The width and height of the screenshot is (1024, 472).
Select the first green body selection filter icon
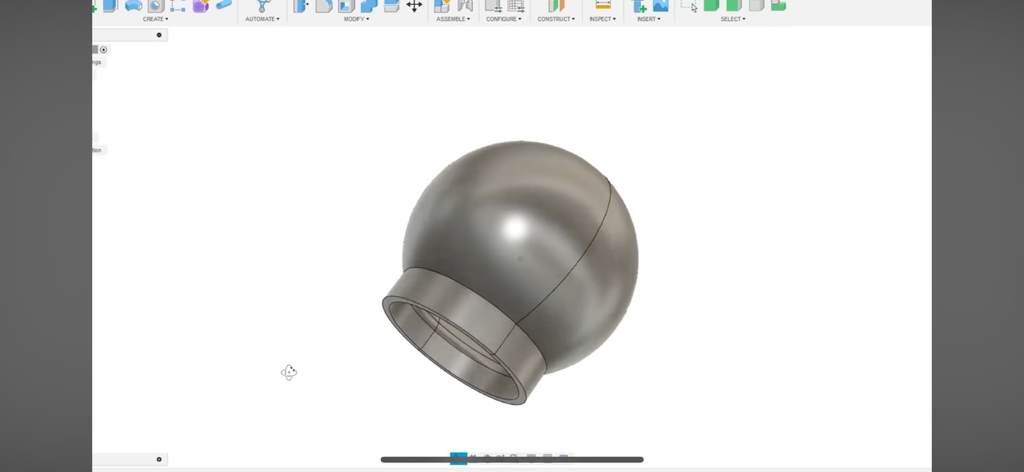711,6
